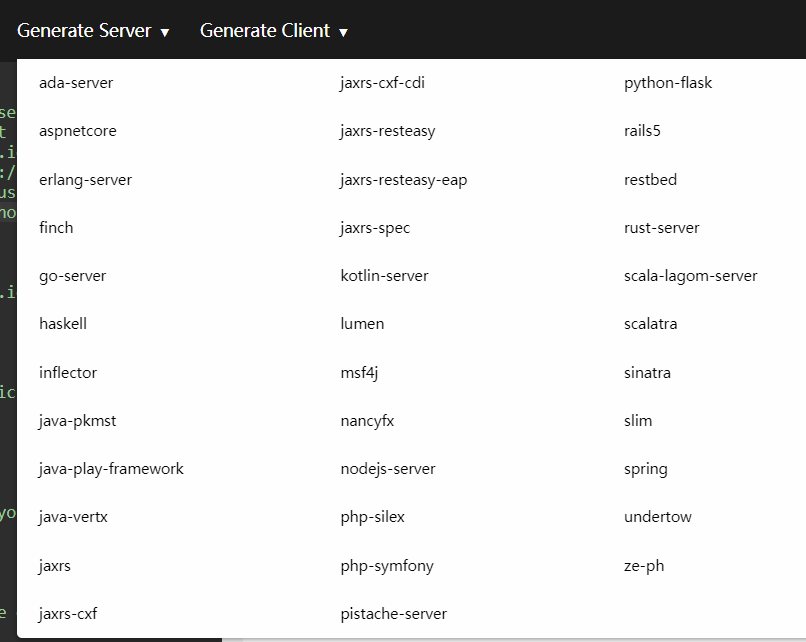Select jaxrs-resteasy-eap option
Viewport: 806px width, 642px height.
(403, 180)
